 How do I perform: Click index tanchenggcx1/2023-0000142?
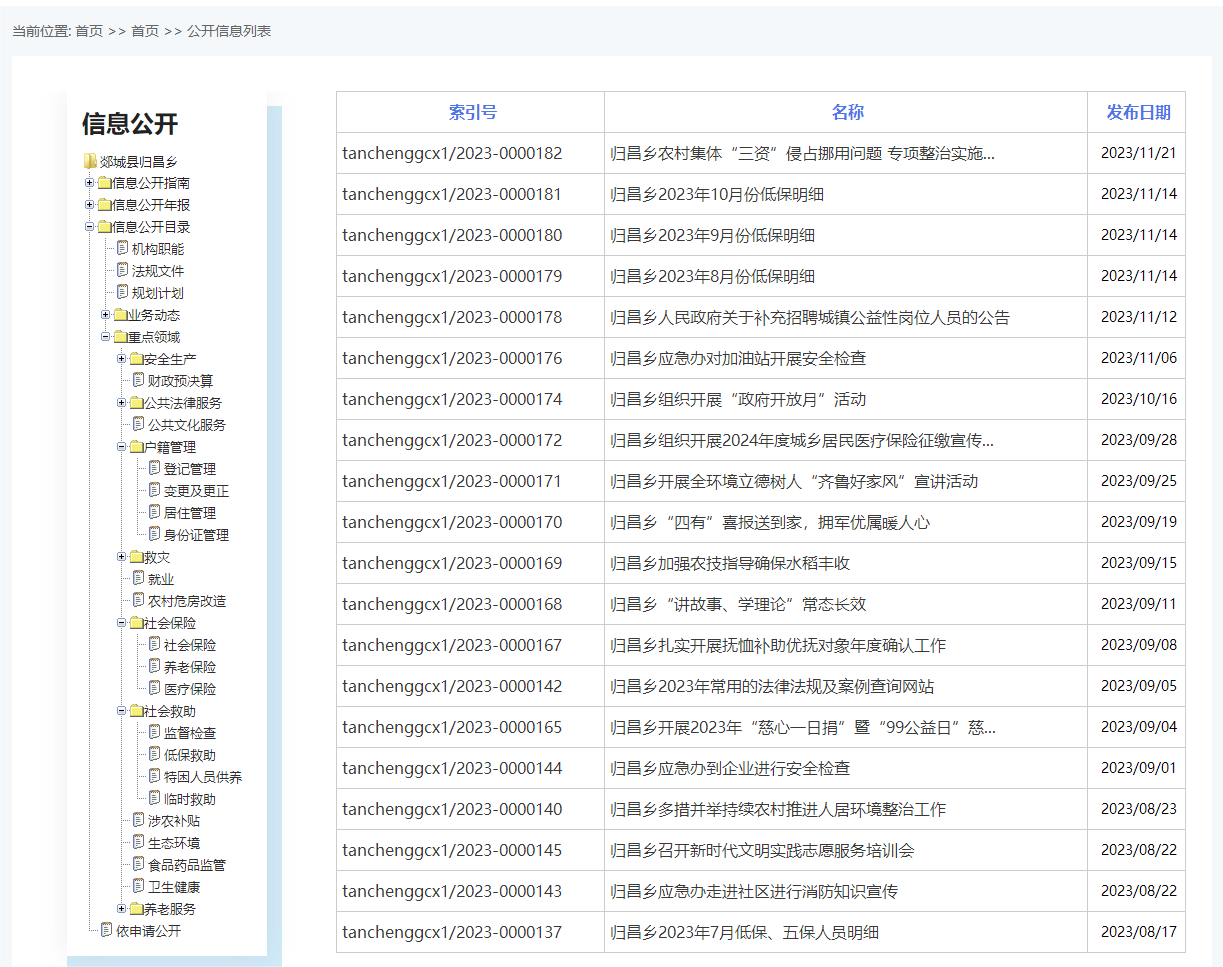tap(452, 686)
